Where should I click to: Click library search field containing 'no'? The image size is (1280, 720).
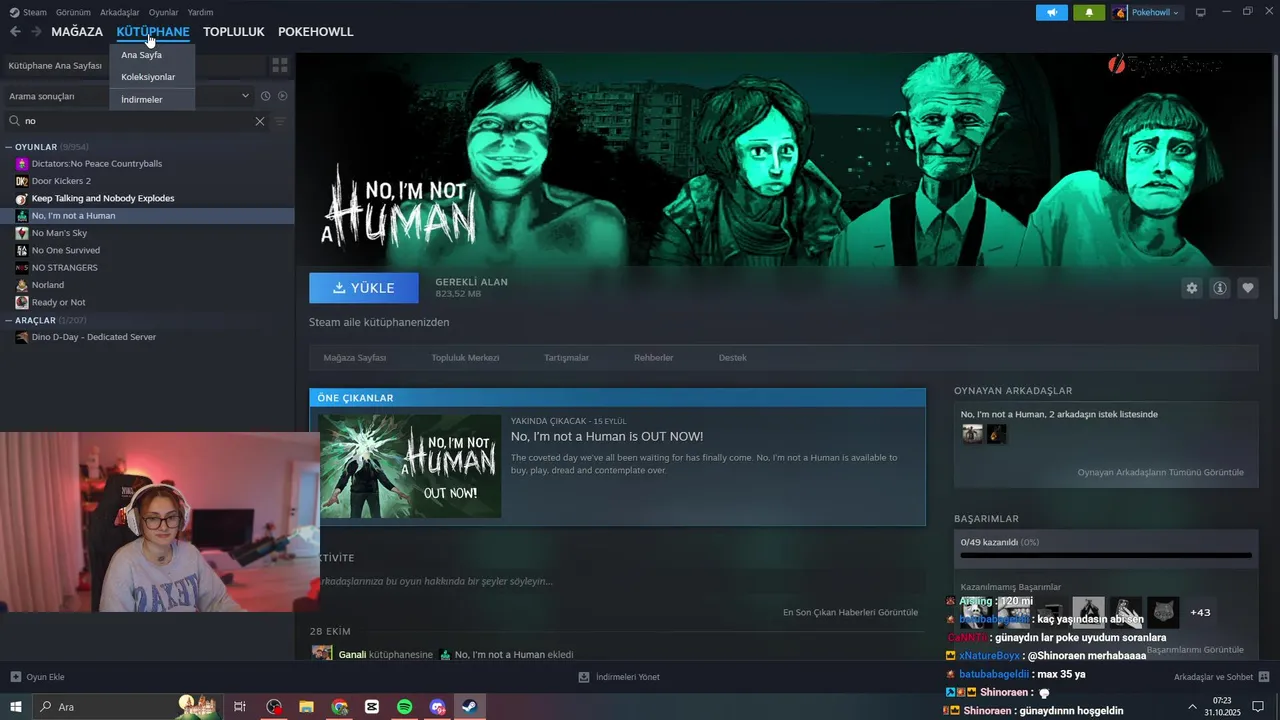tap(138, 121)
